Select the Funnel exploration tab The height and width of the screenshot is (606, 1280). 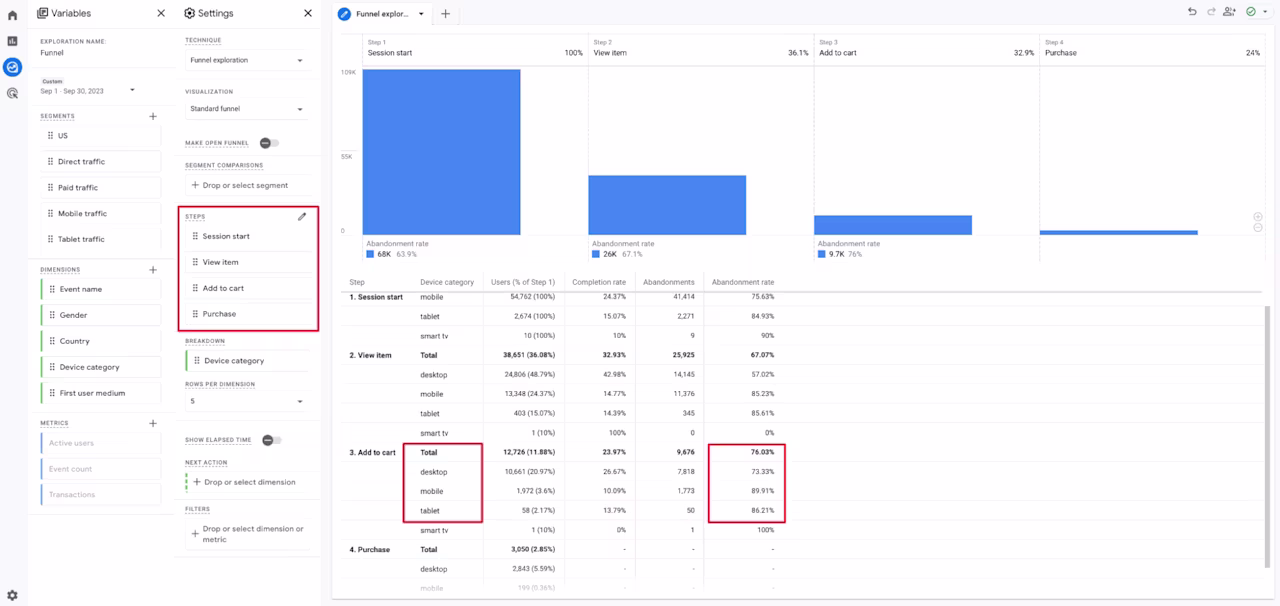[x=381, y=14]
